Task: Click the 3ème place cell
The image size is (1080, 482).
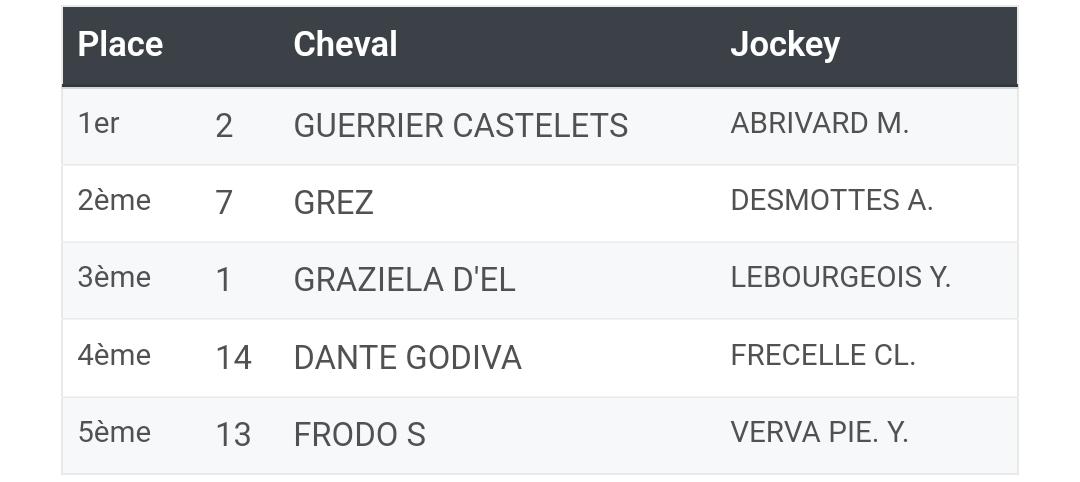Action: click(114, 277)
